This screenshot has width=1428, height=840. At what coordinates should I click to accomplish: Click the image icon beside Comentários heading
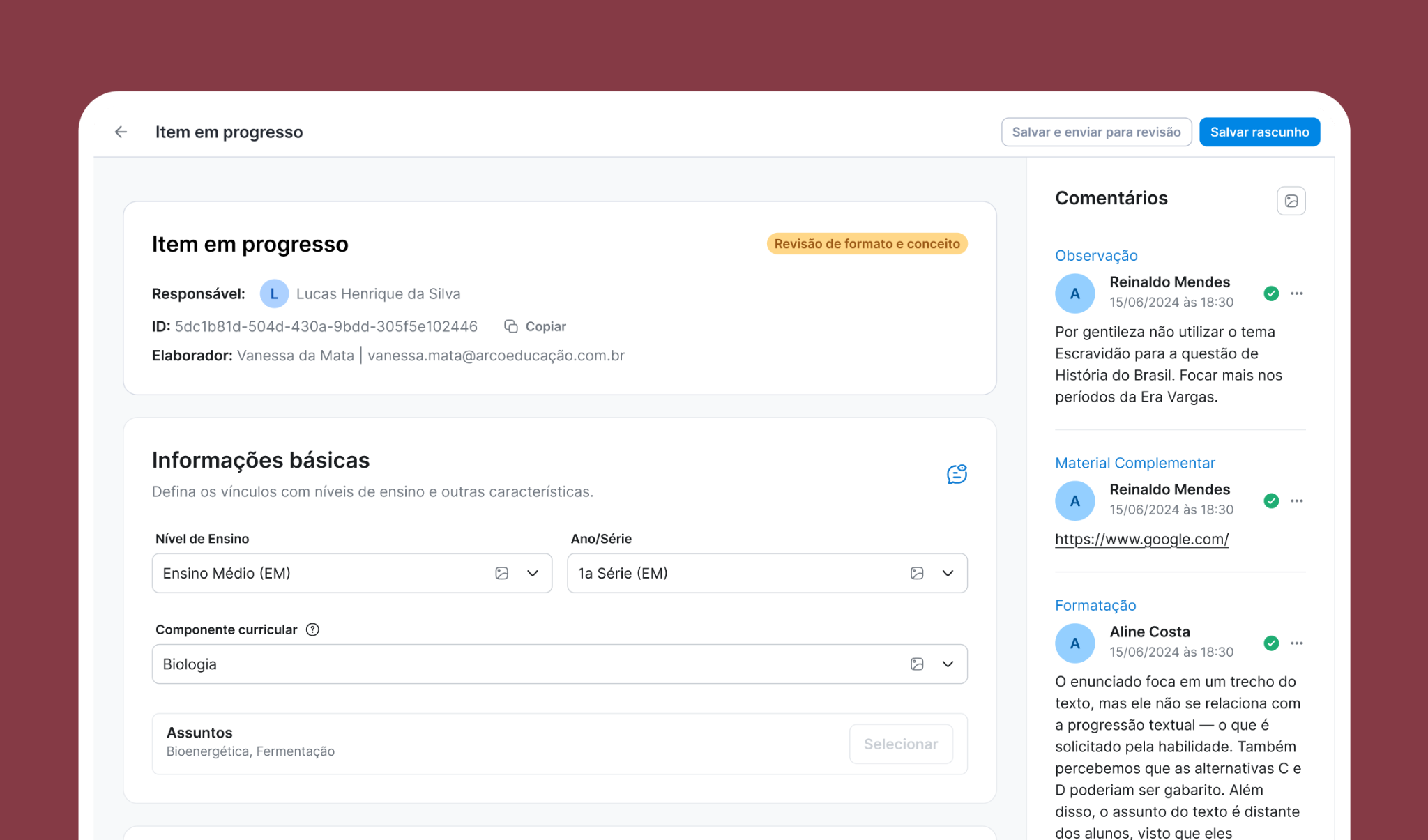pos(1291,201)
